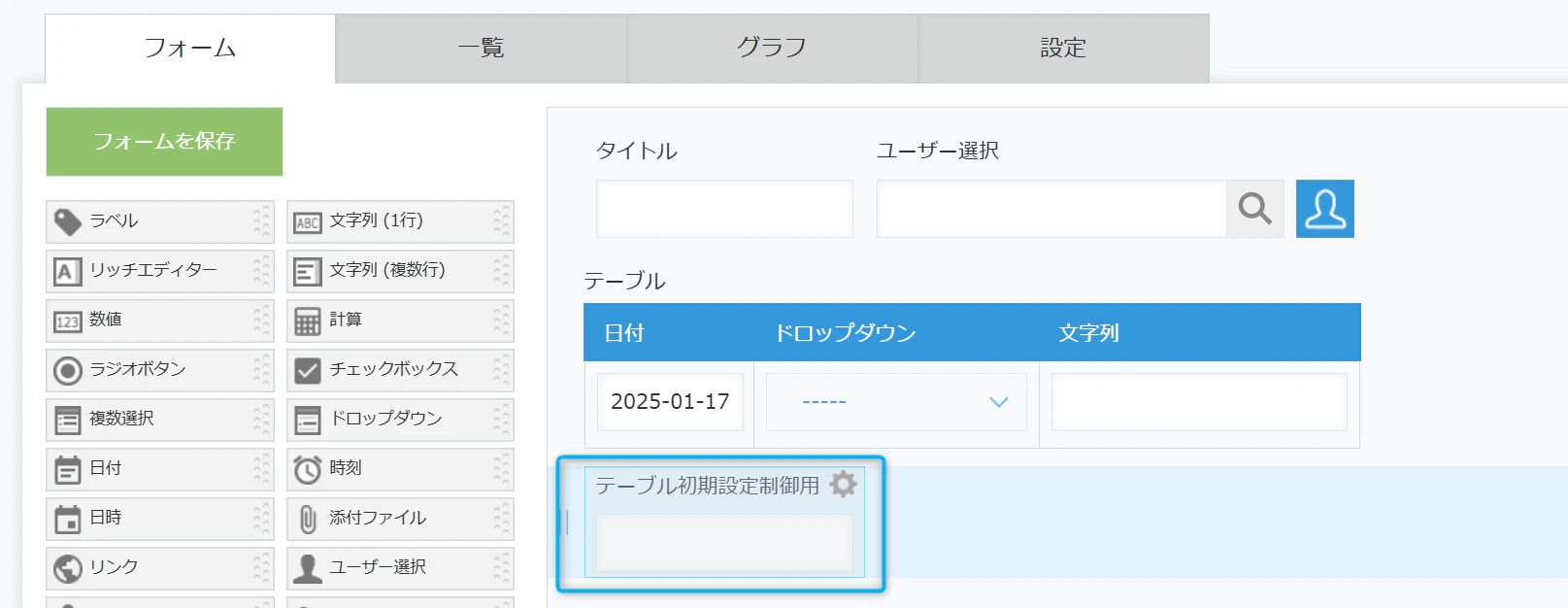Switch to the フォーム tab
The image size is (1568, 608).
click(x=190, y=48)
